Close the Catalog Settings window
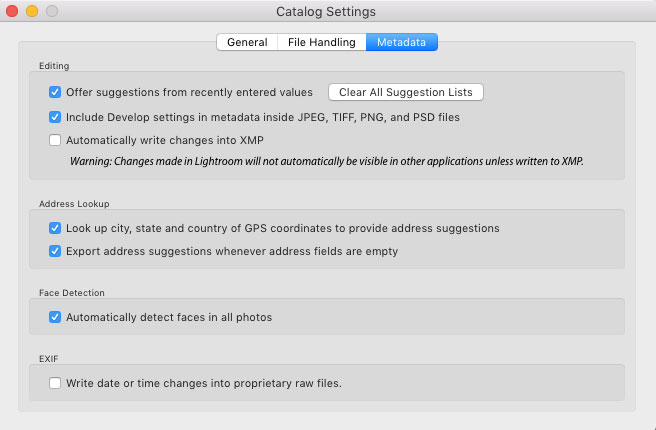 [x=12, y=11]
